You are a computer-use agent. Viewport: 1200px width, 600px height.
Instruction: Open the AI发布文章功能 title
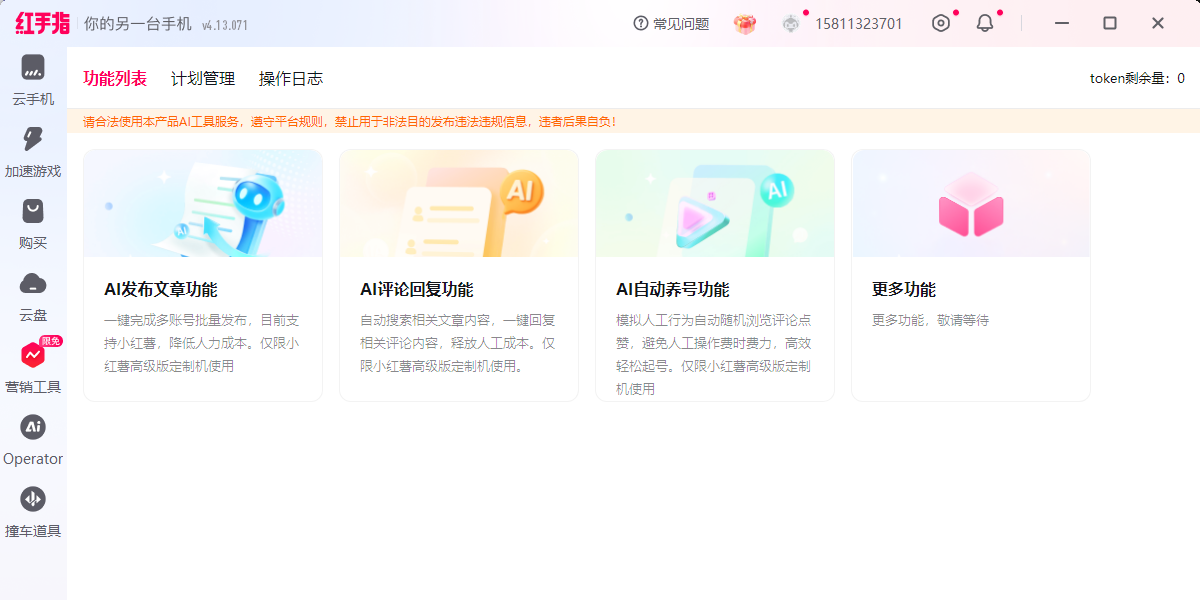click(160, 289)
